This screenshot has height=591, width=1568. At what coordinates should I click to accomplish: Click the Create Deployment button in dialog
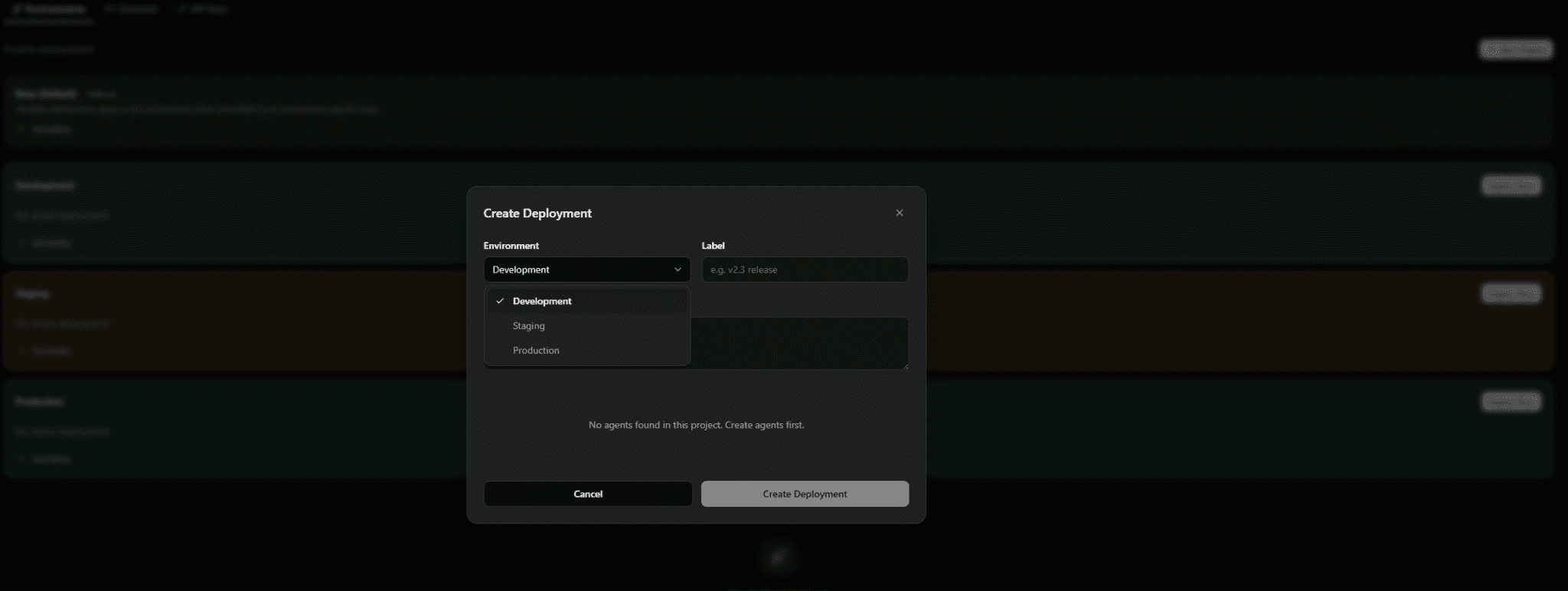(x=805, y=494)
